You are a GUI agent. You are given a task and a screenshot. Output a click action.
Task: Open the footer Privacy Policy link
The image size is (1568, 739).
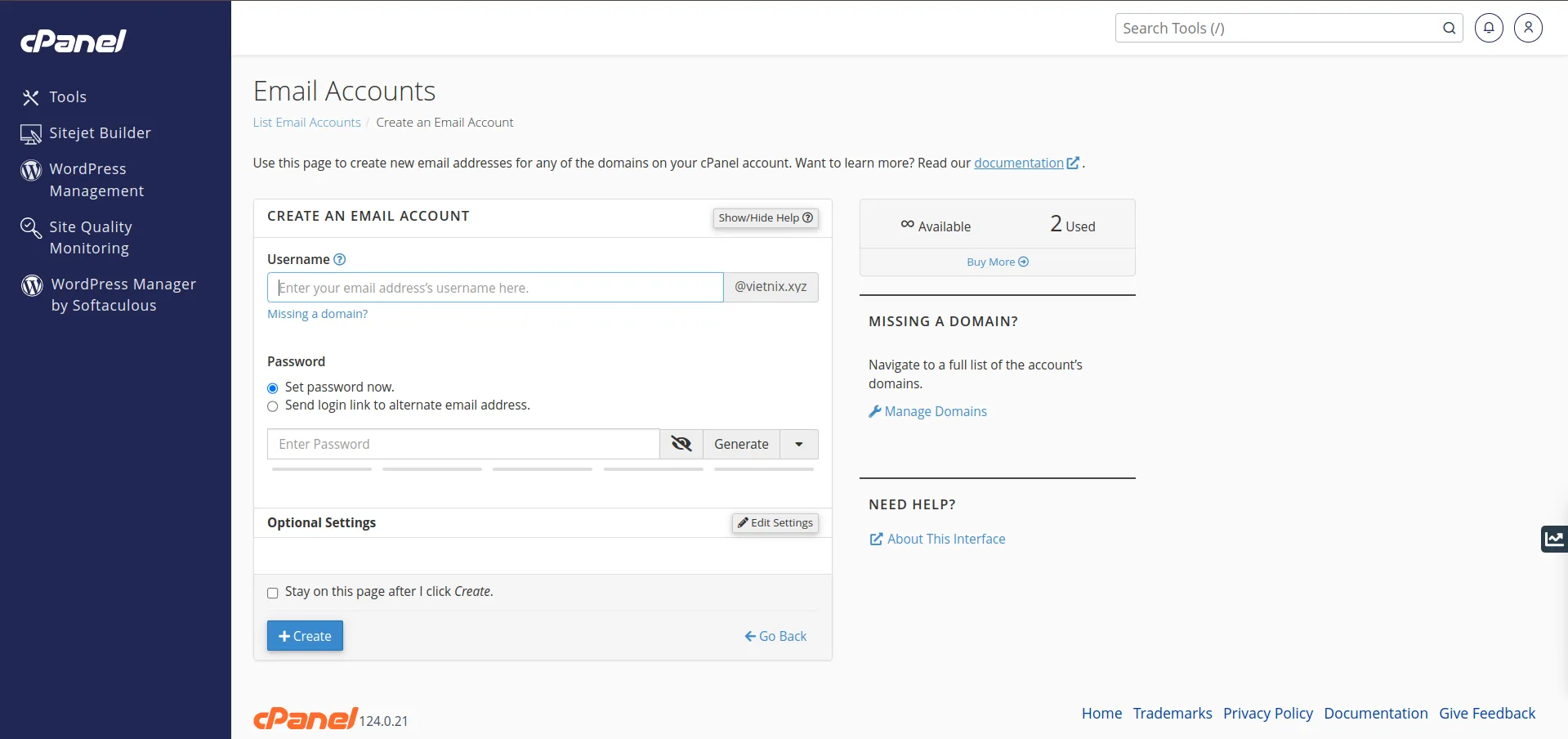coord(1268,714)
